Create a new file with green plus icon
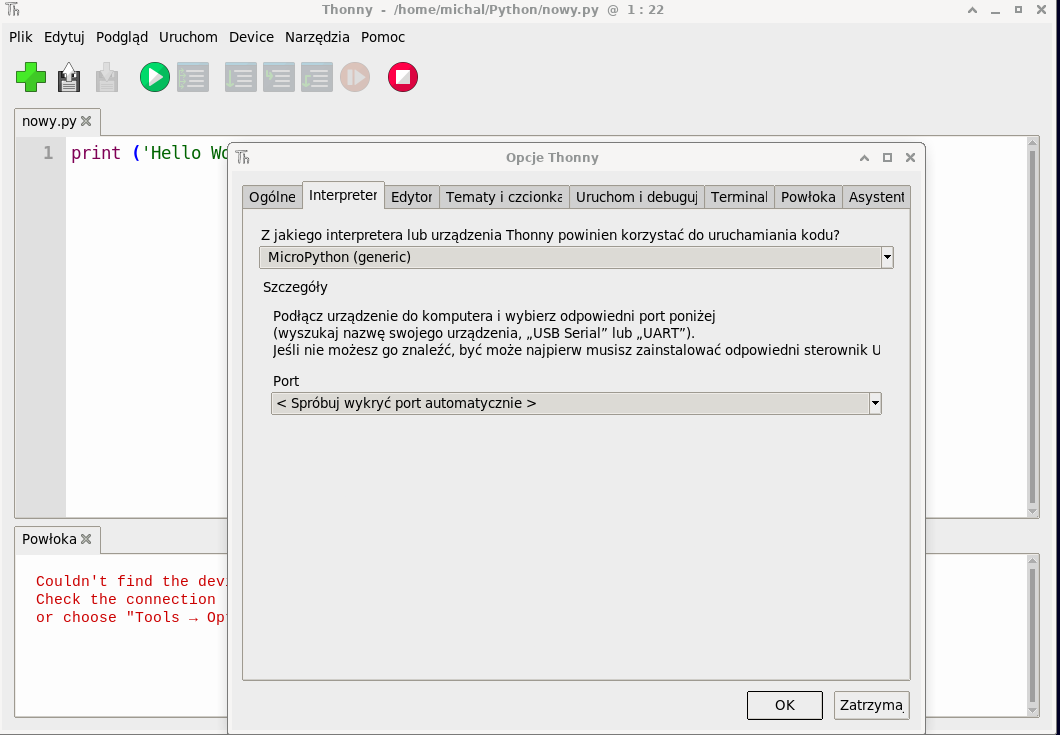This screenshot has width=1060, height=735. click(31, 77)
